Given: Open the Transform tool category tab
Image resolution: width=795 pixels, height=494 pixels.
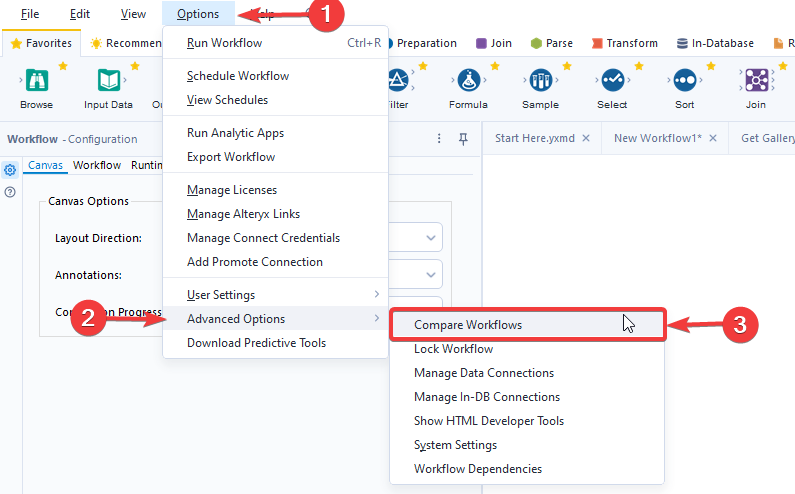Looking at the screenshot, I should [x=625, y=43].
